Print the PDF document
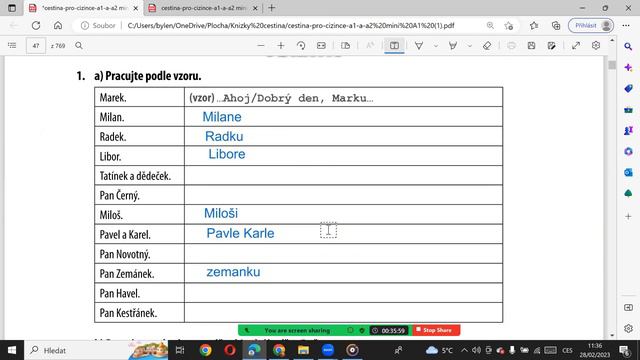 [511, 45]
